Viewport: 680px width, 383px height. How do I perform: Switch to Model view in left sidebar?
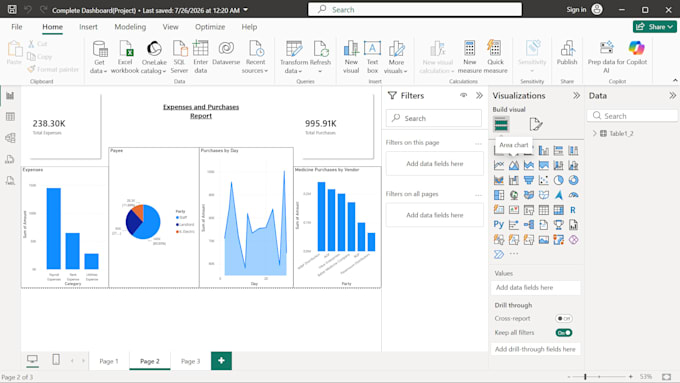[10, 138]
